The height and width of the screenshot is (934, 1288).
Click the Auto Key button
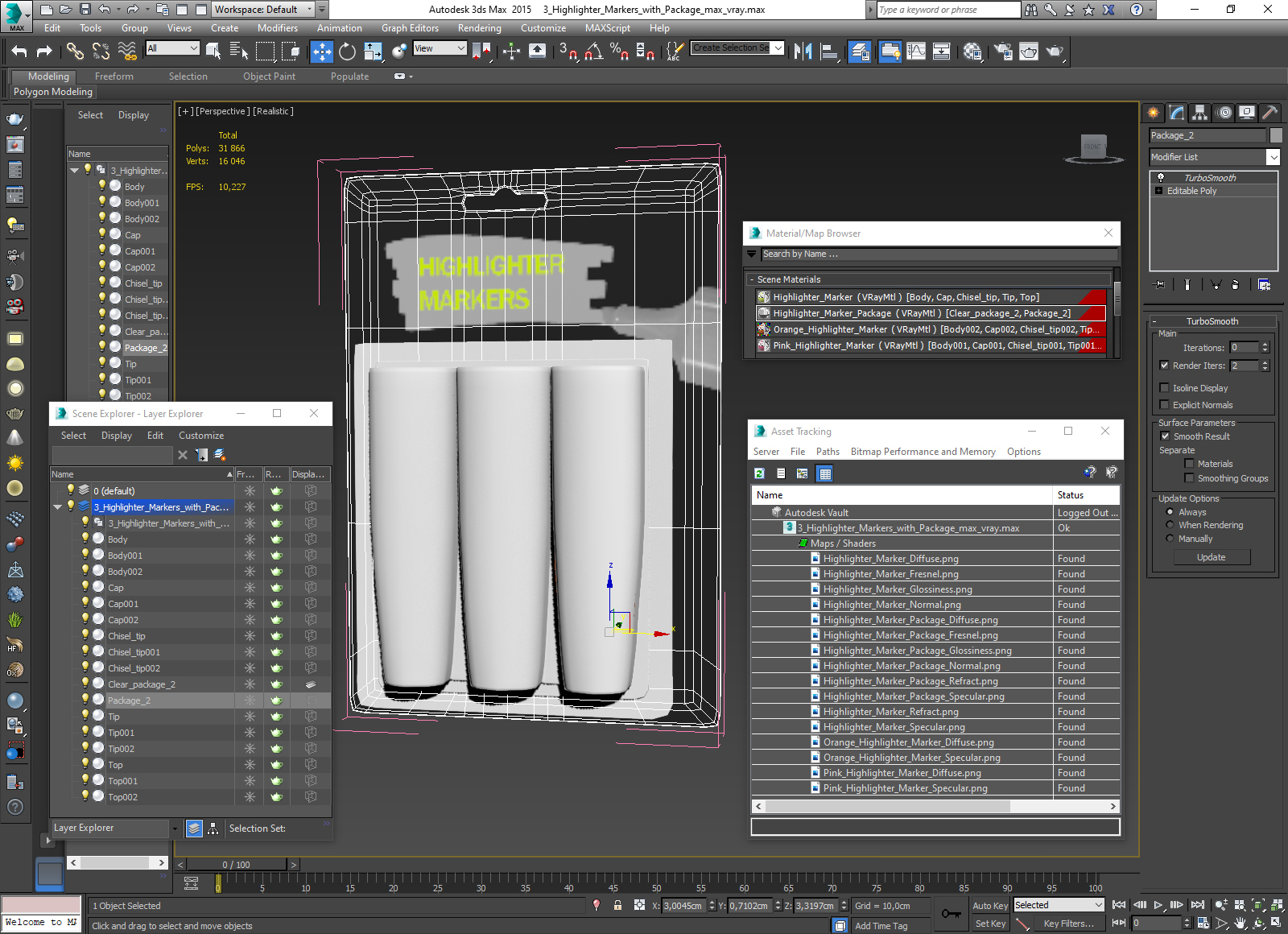(x=990, y=906)
